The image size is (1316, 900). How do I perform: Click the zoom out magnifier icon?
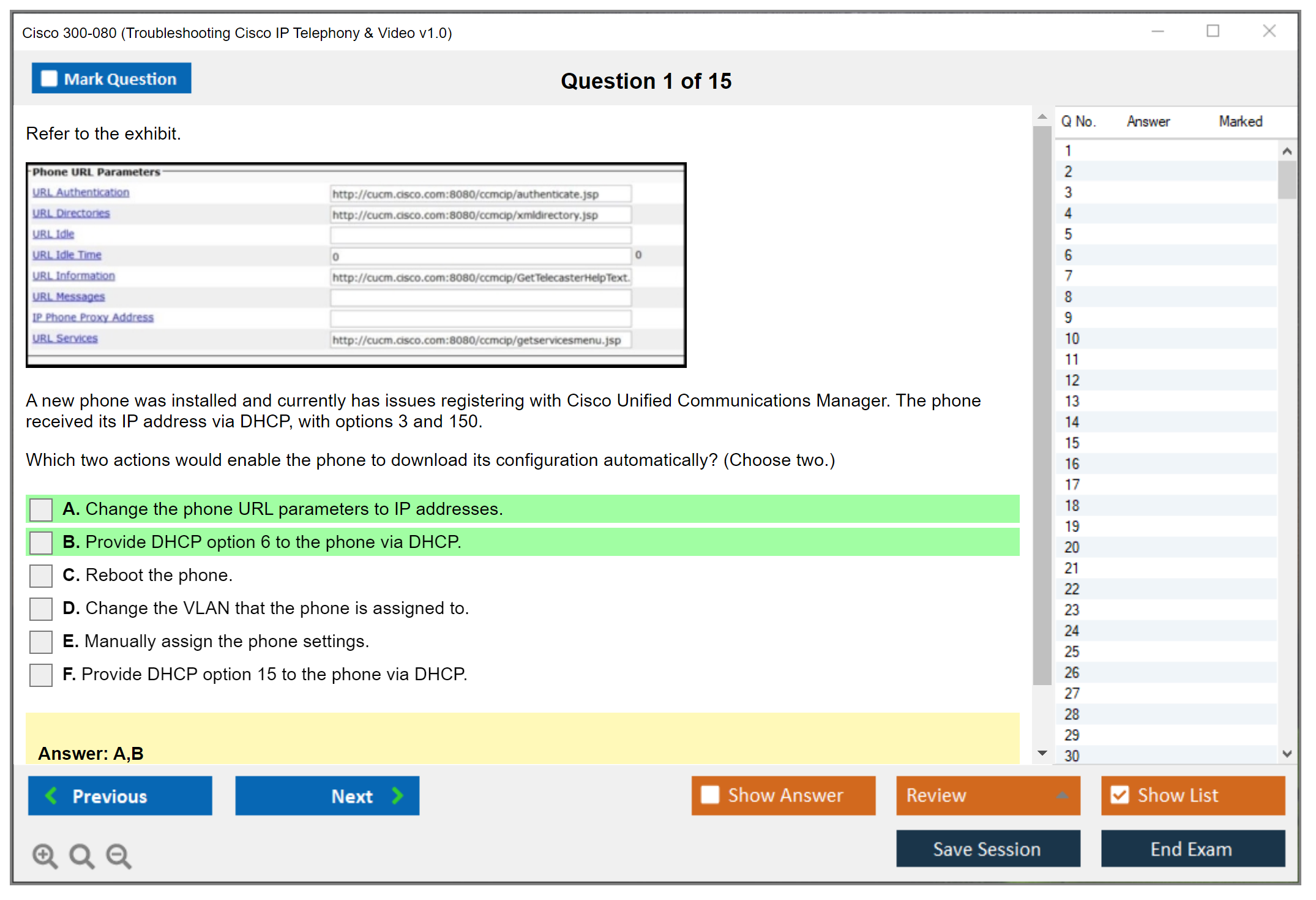coord(118,855)
